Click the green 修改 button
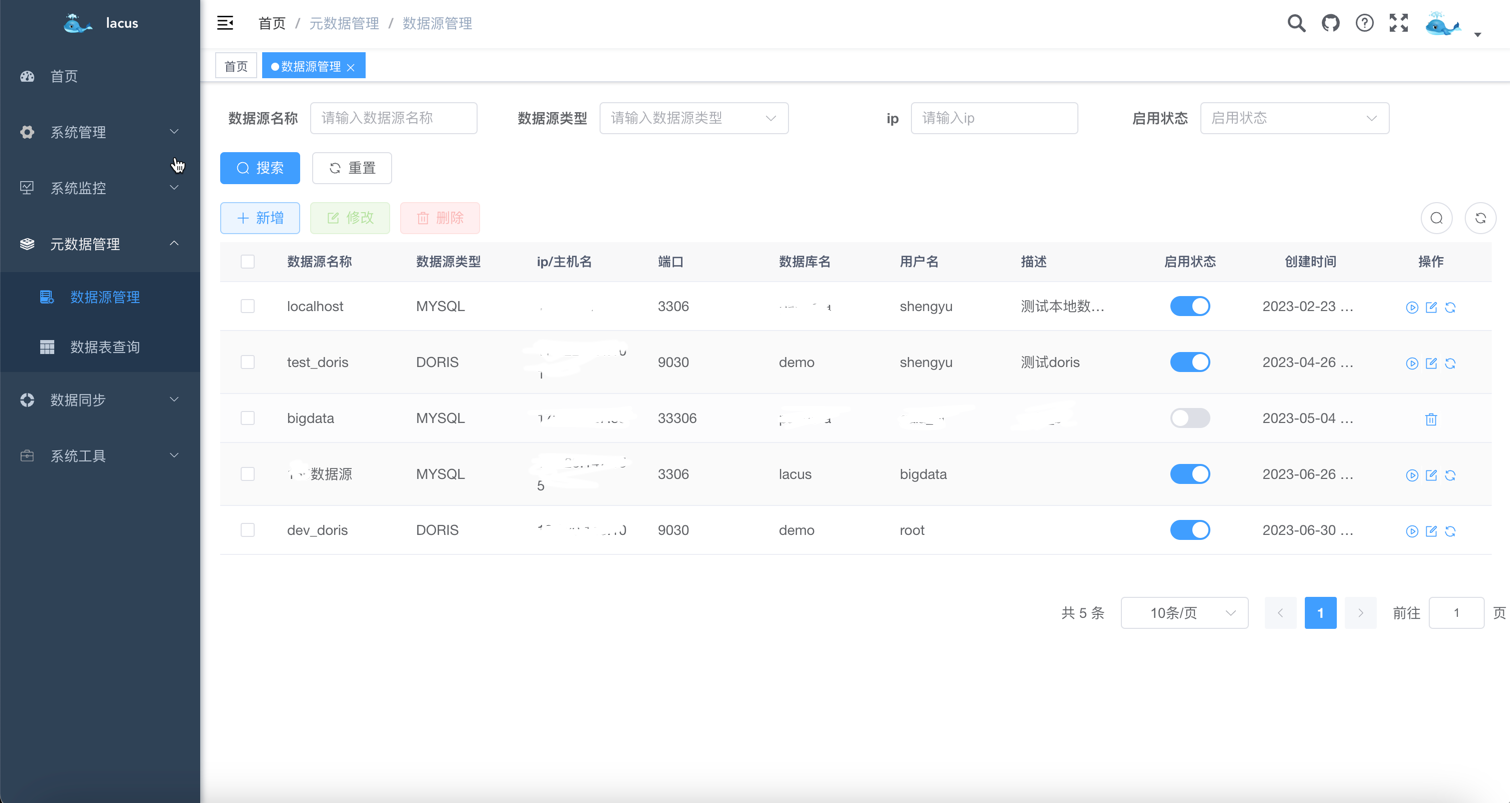Image resolution: width=1510 pixels, height=803 pixels. point(350,218)
